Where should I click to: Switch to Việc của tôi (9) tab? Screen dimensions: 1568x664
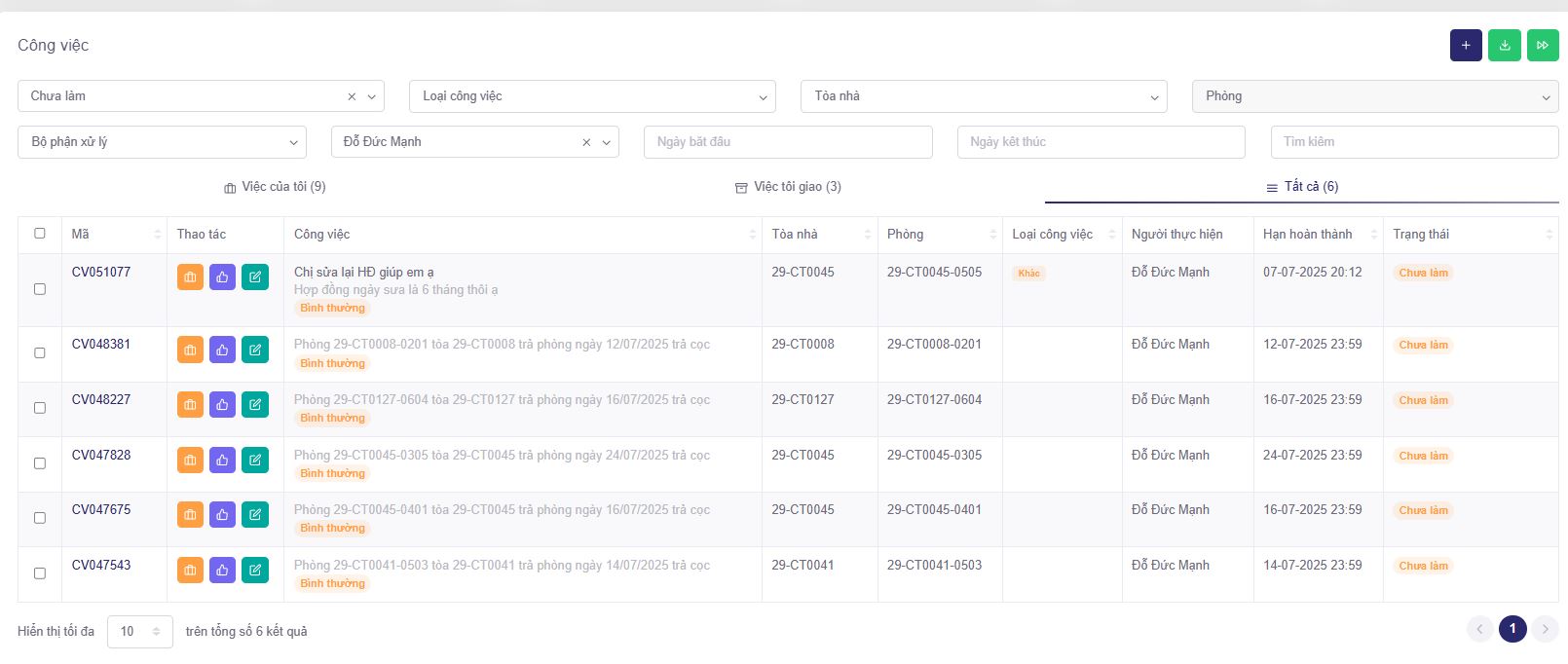(275, 187)
